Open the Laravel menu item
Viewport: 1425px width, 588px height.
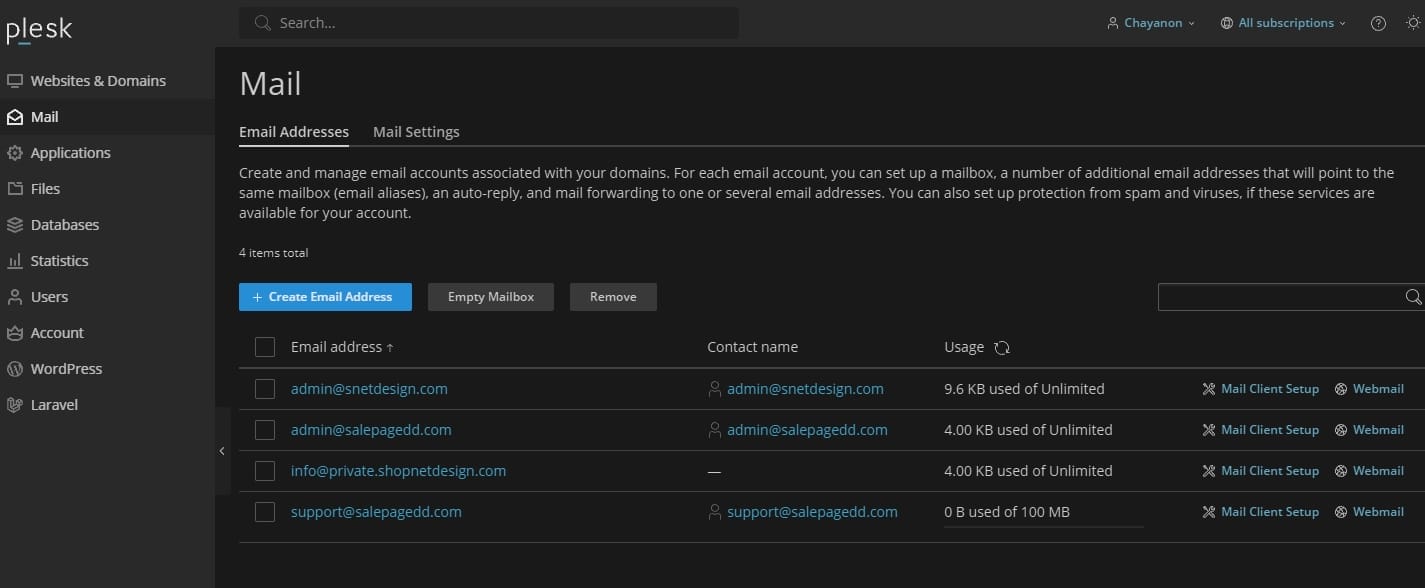pos(107,405)
